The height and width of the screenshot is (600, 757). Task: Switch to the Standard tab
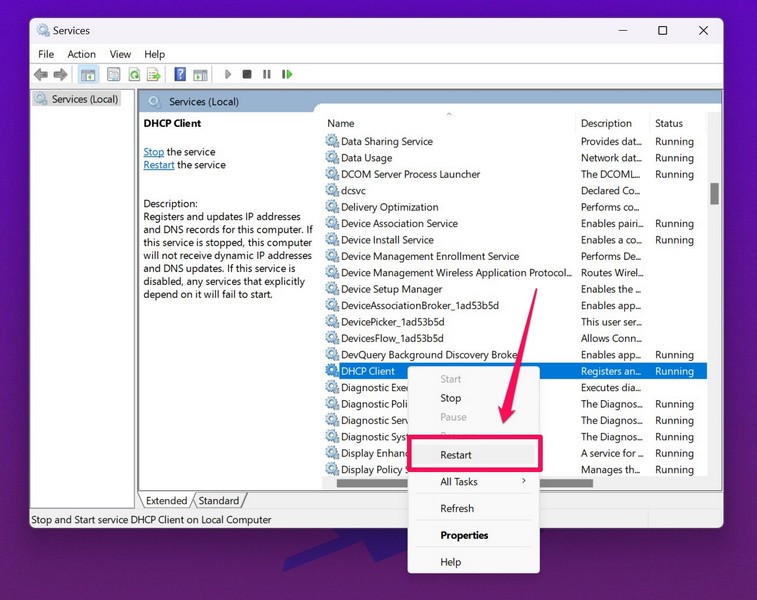point(218,501)
